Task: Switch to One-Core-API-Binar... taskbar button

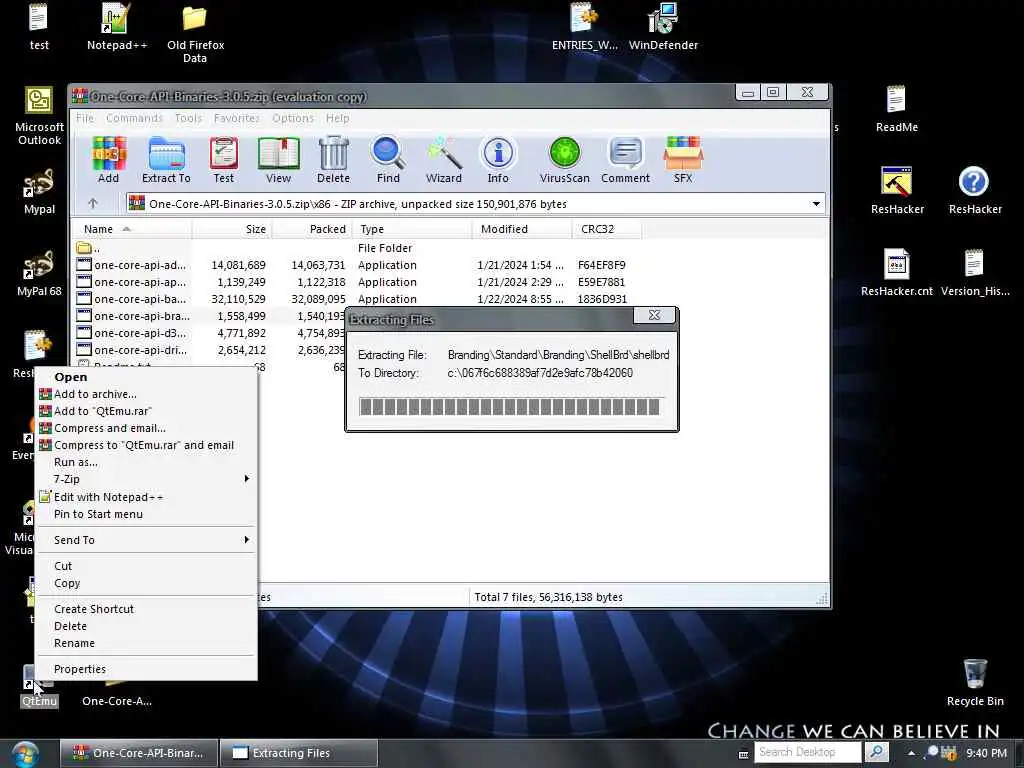Action: 138,753
